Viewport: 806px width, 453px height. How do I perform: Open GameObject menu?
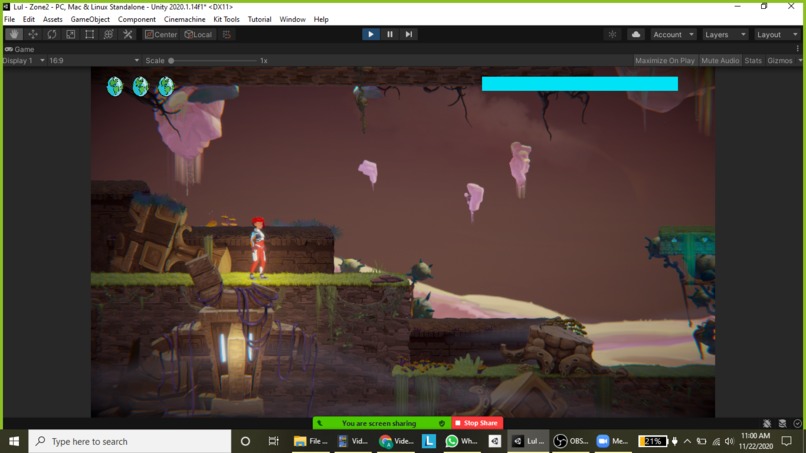pos(90,19)
